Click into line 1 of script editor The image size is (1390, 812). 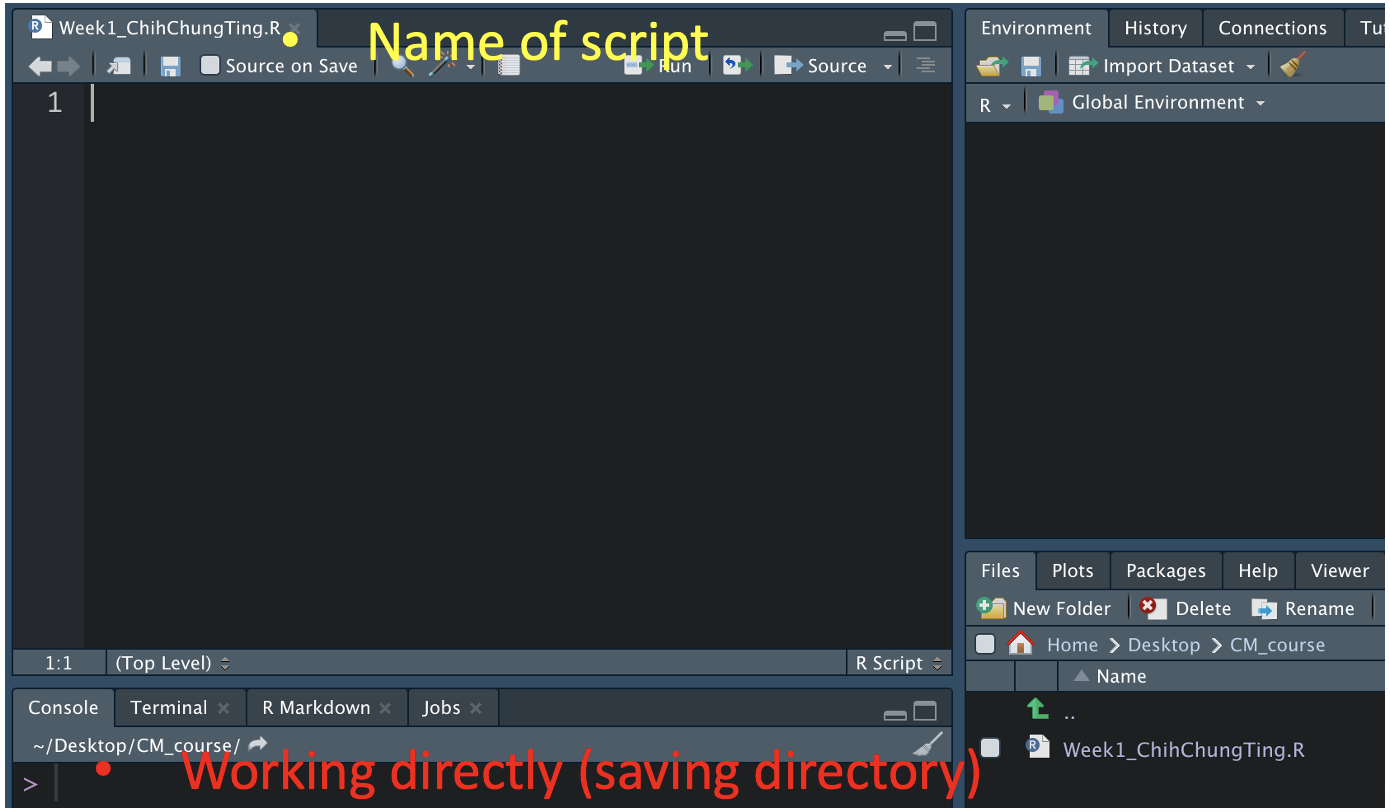[518, 102]
